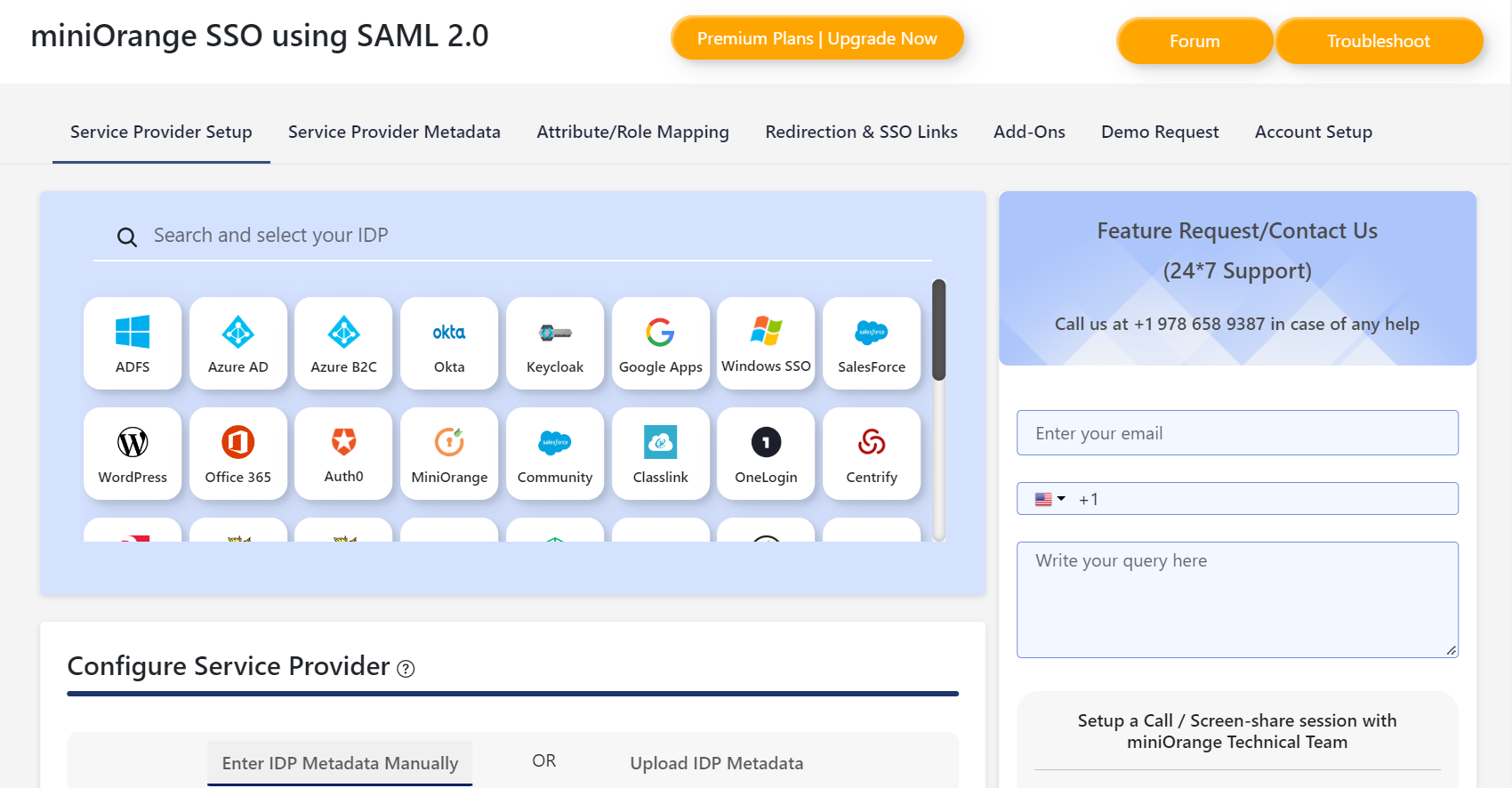Select Okta as the IDP
Screen dimensions: 1512x788
coord(449,343)
